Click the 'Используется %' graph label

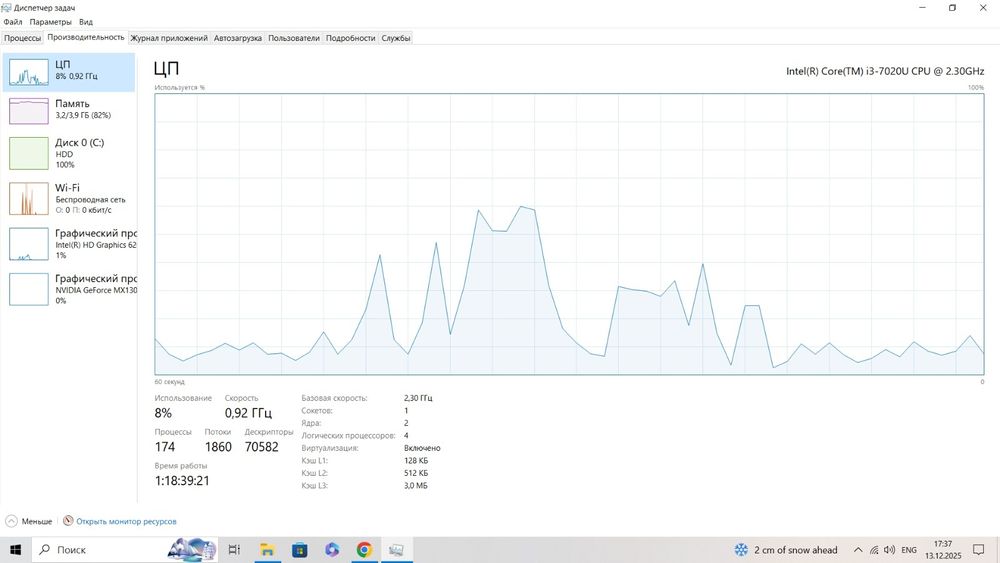[x=179, y=87]
